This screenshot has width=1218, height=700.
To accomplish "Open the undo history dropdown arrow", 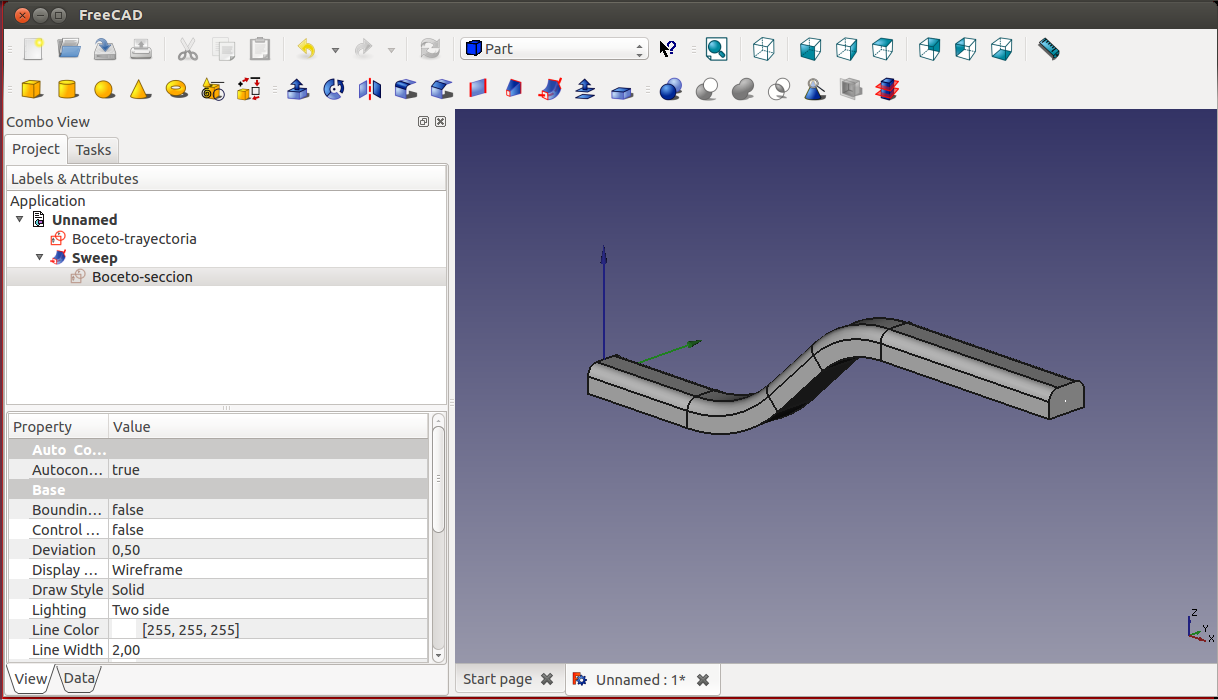I will pyautogui.click(x=335, y=50).
